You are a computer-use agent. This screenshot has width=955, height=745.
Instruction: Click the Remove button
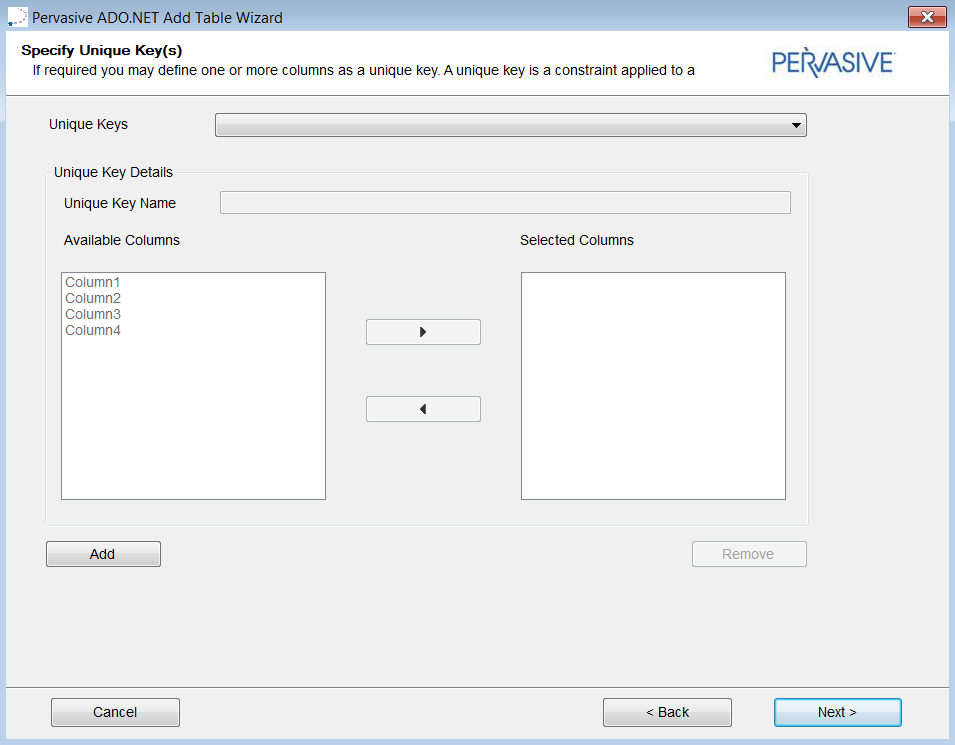(x=749, y=554)
